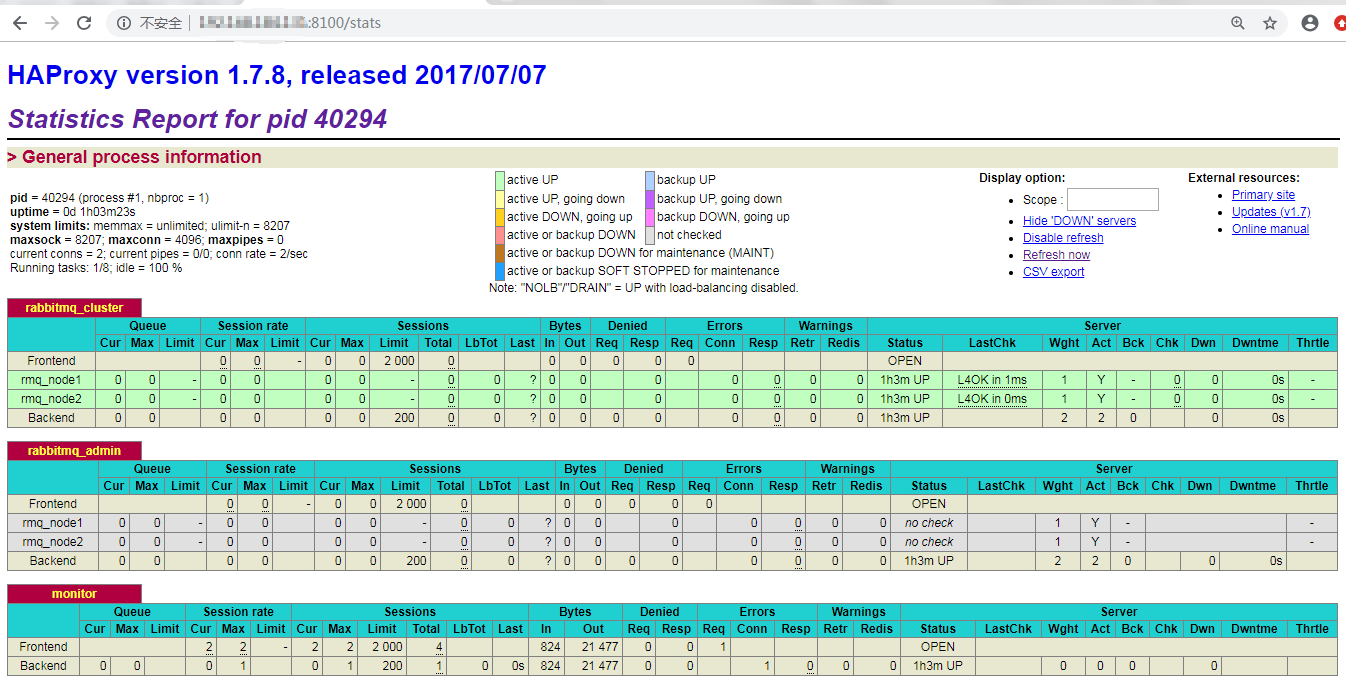
Task: Click the browser back arrow
Action: click(20, 23)
